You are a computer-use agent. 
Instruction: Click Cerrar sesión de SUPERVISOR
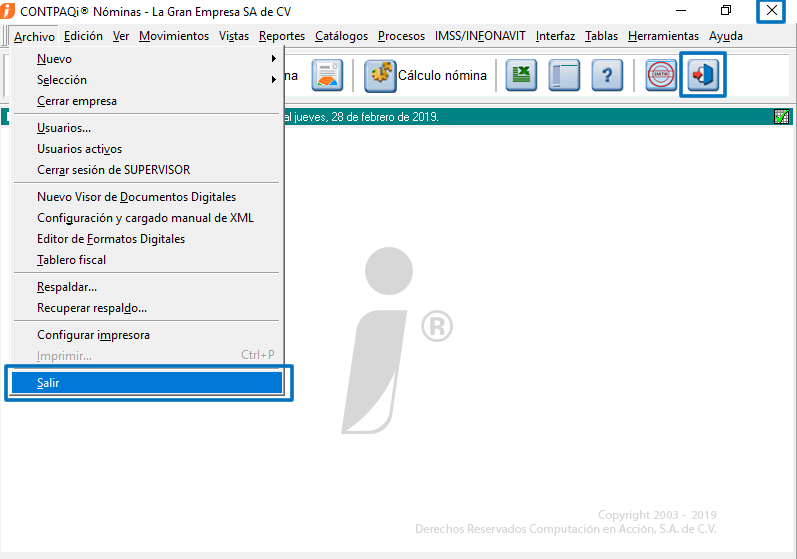coord(147,170)
